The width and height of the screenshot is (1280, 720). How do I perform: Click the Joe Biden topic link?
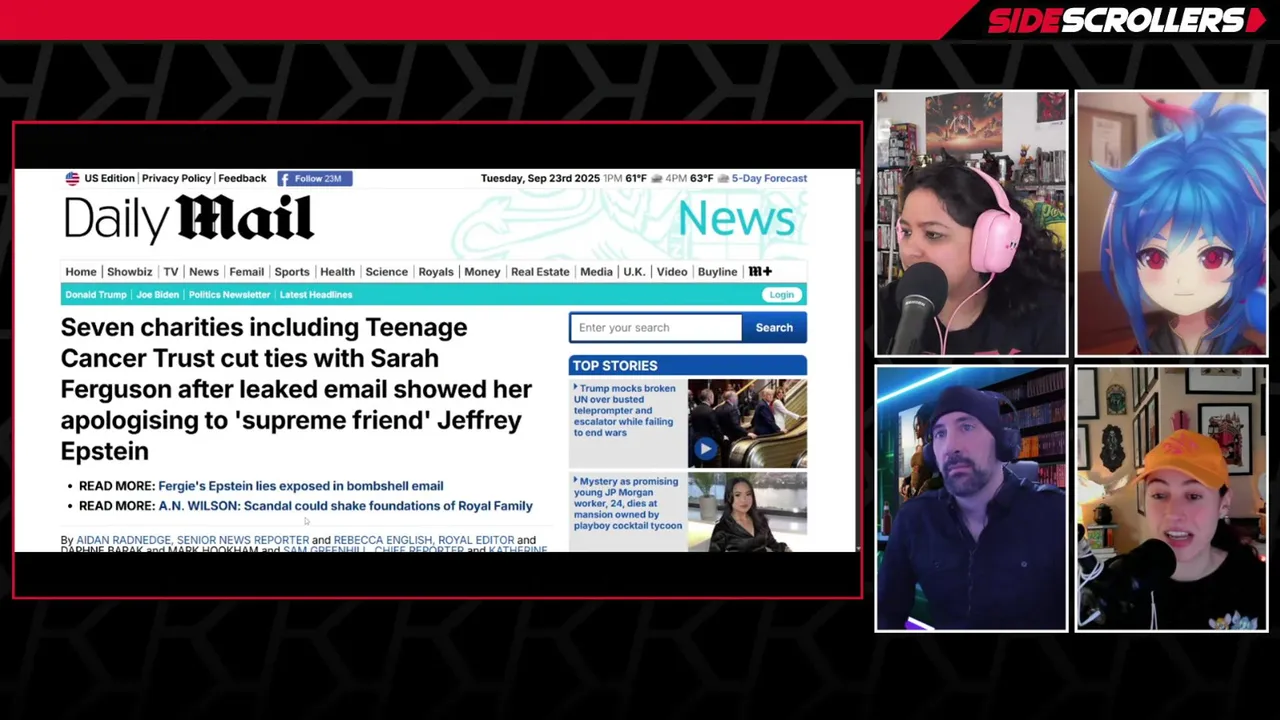158,295
